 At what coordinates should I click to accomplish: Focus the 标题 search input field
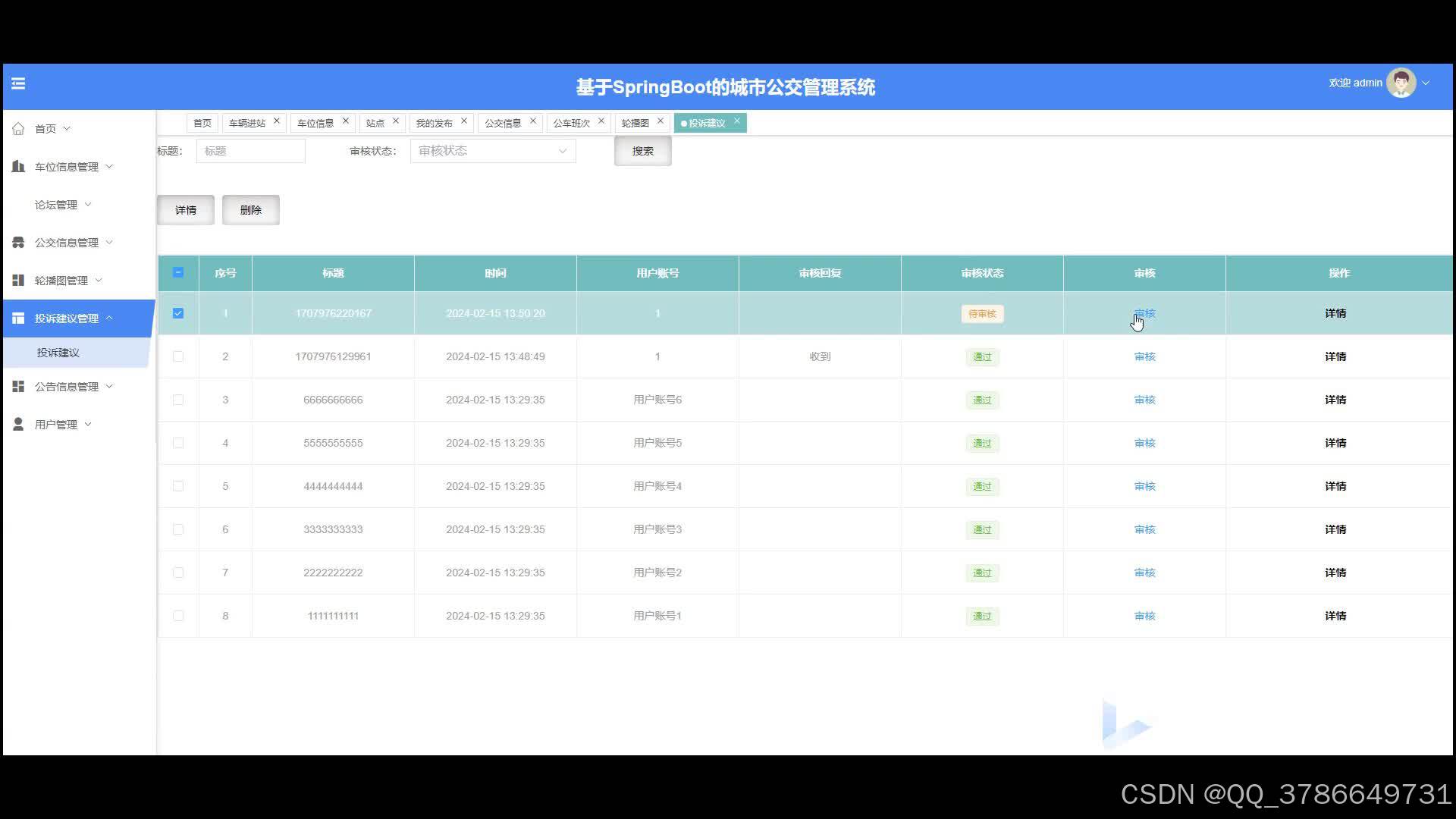(x=250, y=151)
